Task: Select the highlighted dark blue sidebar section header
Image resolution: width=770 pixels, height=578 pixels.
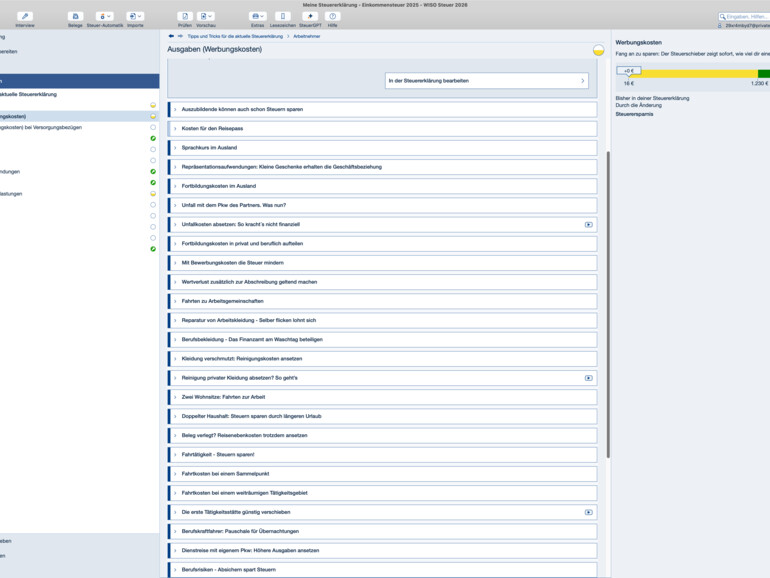Action: (80, 81)
